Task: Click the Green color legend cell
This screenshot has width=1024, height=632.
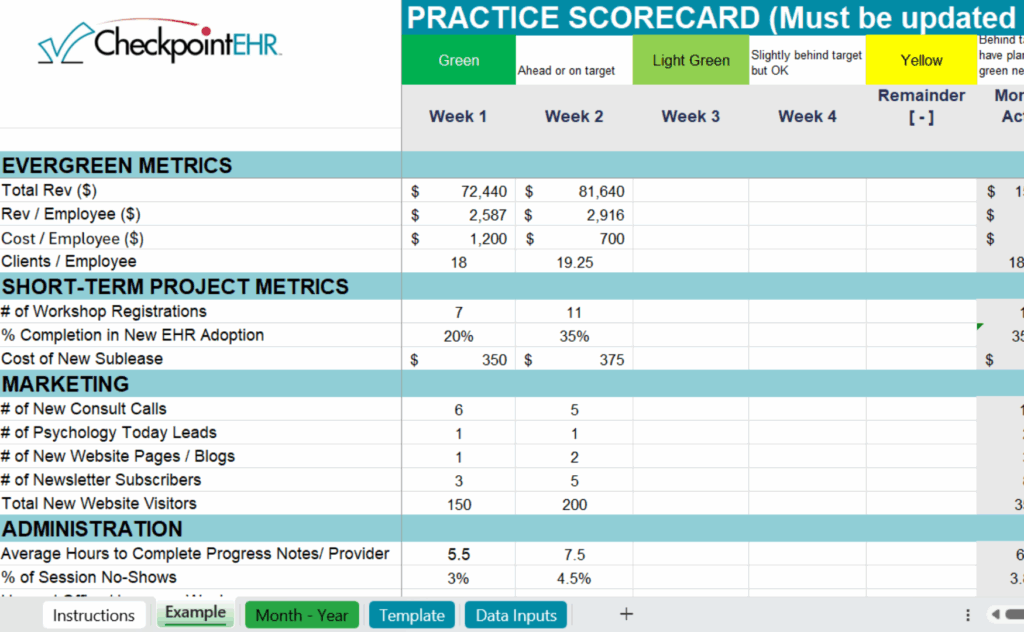Action: click(x=458, y=61)
